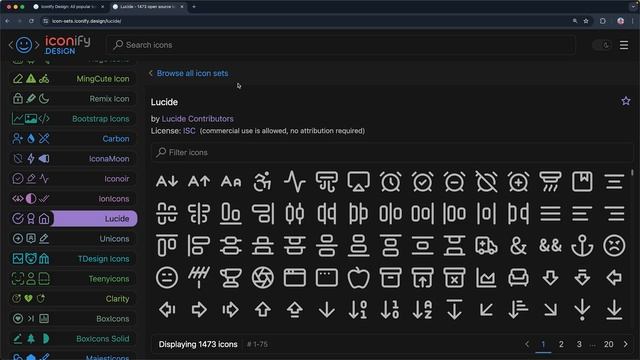
Task: Select the armchair icon
Action: coord(518,278)
